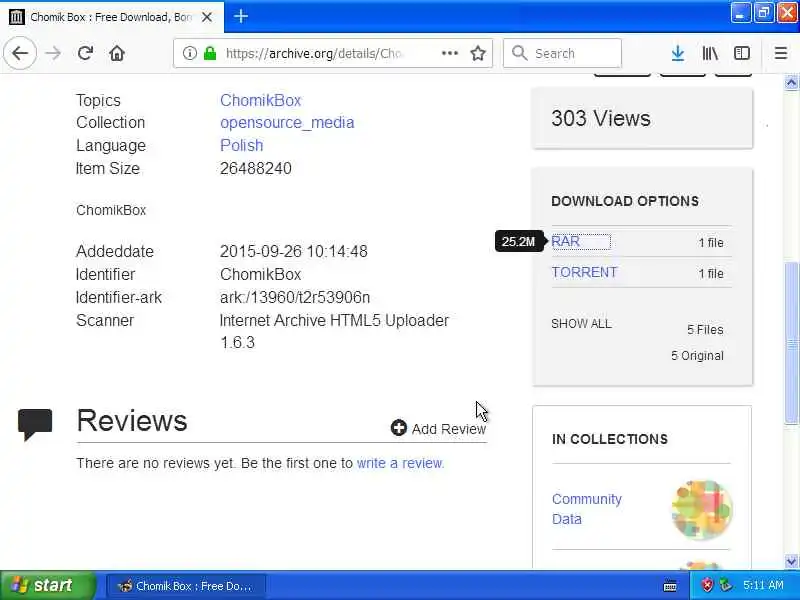Click the ChomikBox description text
Image resolution: width=800 pixels, height=600 pixels.
[x=111, y=210]
